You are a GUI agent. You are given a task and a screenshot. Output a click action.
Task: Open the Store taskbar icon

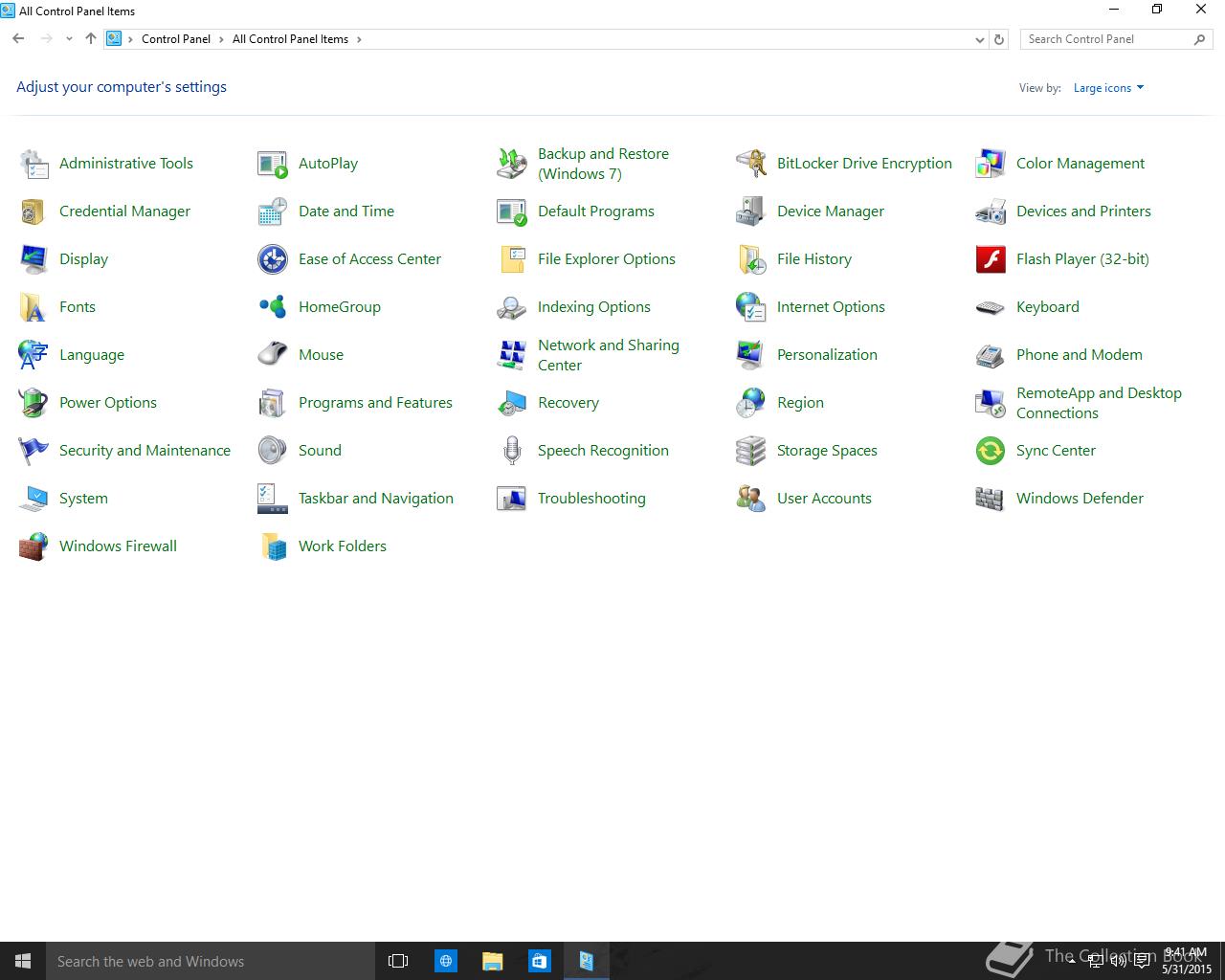539,961
